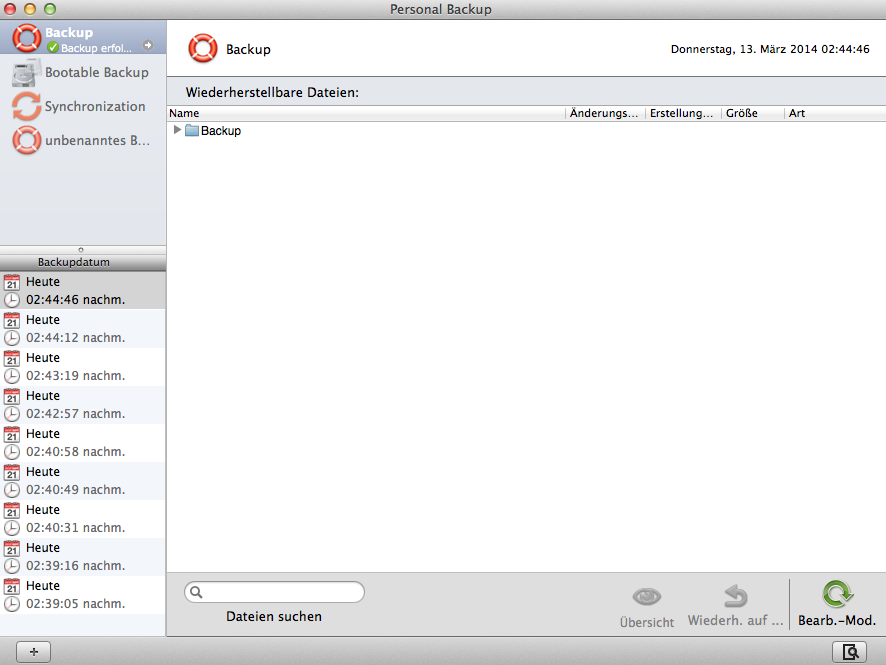886x665 pixels.
Task: Click the Dateien suchen search field
Action: tap(274, 592)
